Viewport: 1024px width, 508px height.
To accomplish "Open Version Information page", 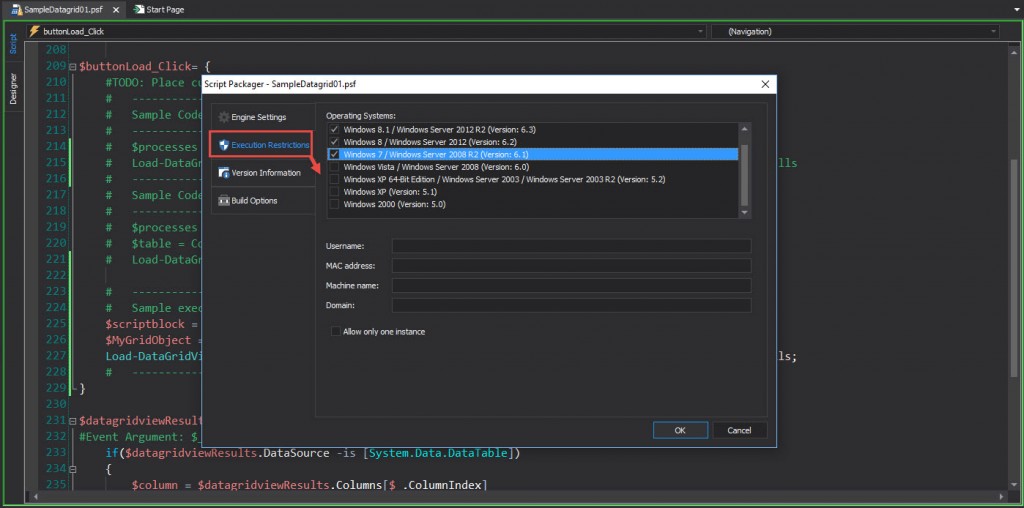I will pyautogui.click(x=263, y=173).
